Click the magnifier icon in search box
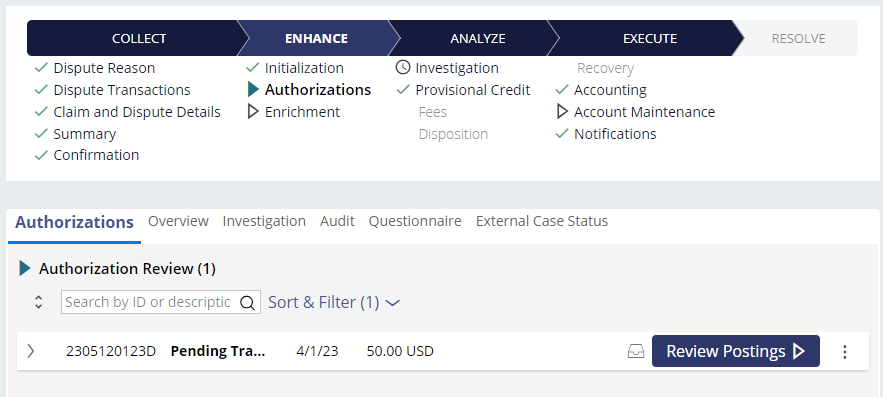 pos(247,302)
